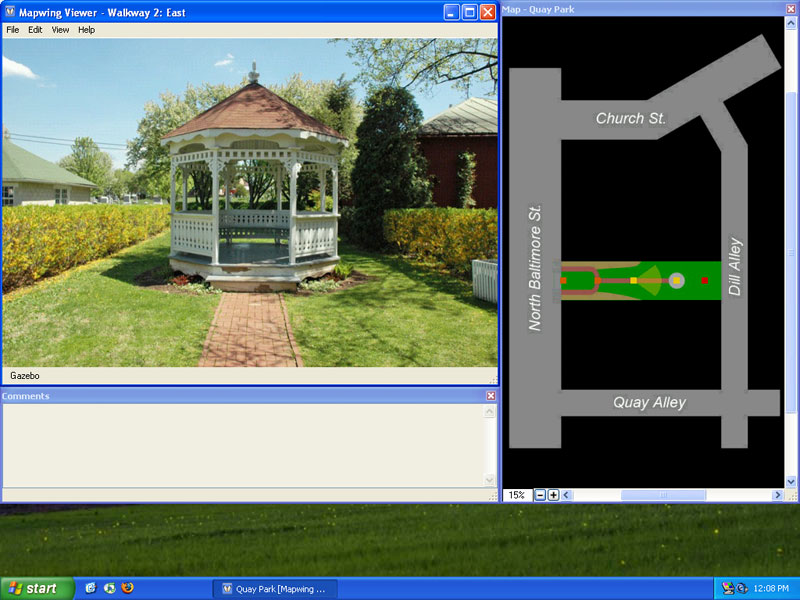Click the quick launch icon between IE and Firefox
The image size is (800, 600).
109,588
